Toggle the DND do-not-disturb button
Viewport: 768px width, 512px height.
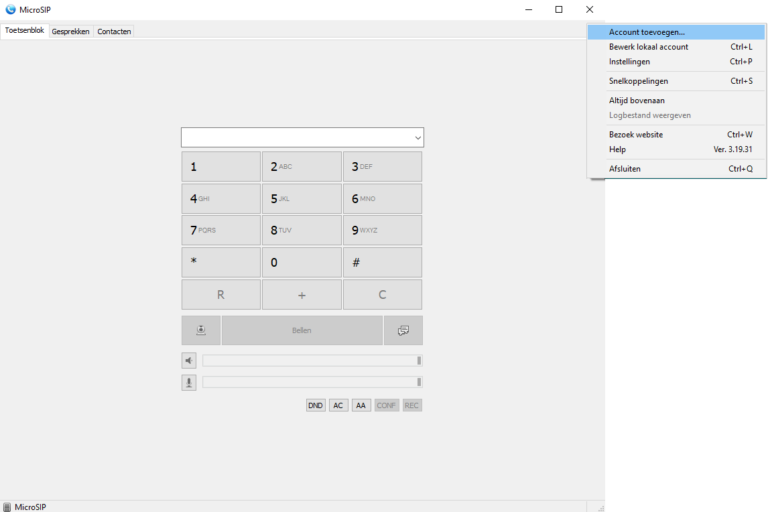pyautogui.click(x=315, y=405)
